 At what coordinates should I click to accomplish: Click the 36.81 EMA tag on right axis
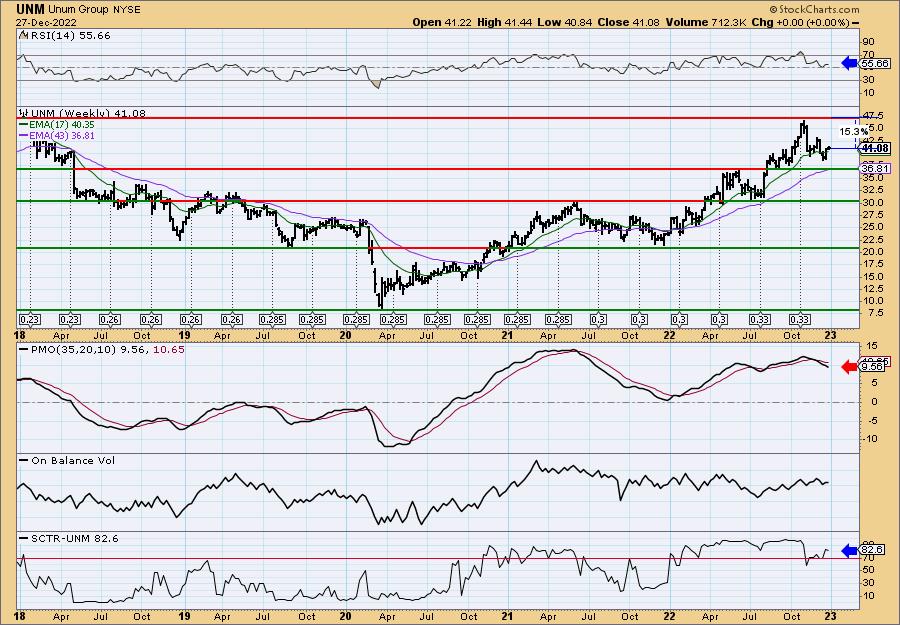click(x=875, y=168)
